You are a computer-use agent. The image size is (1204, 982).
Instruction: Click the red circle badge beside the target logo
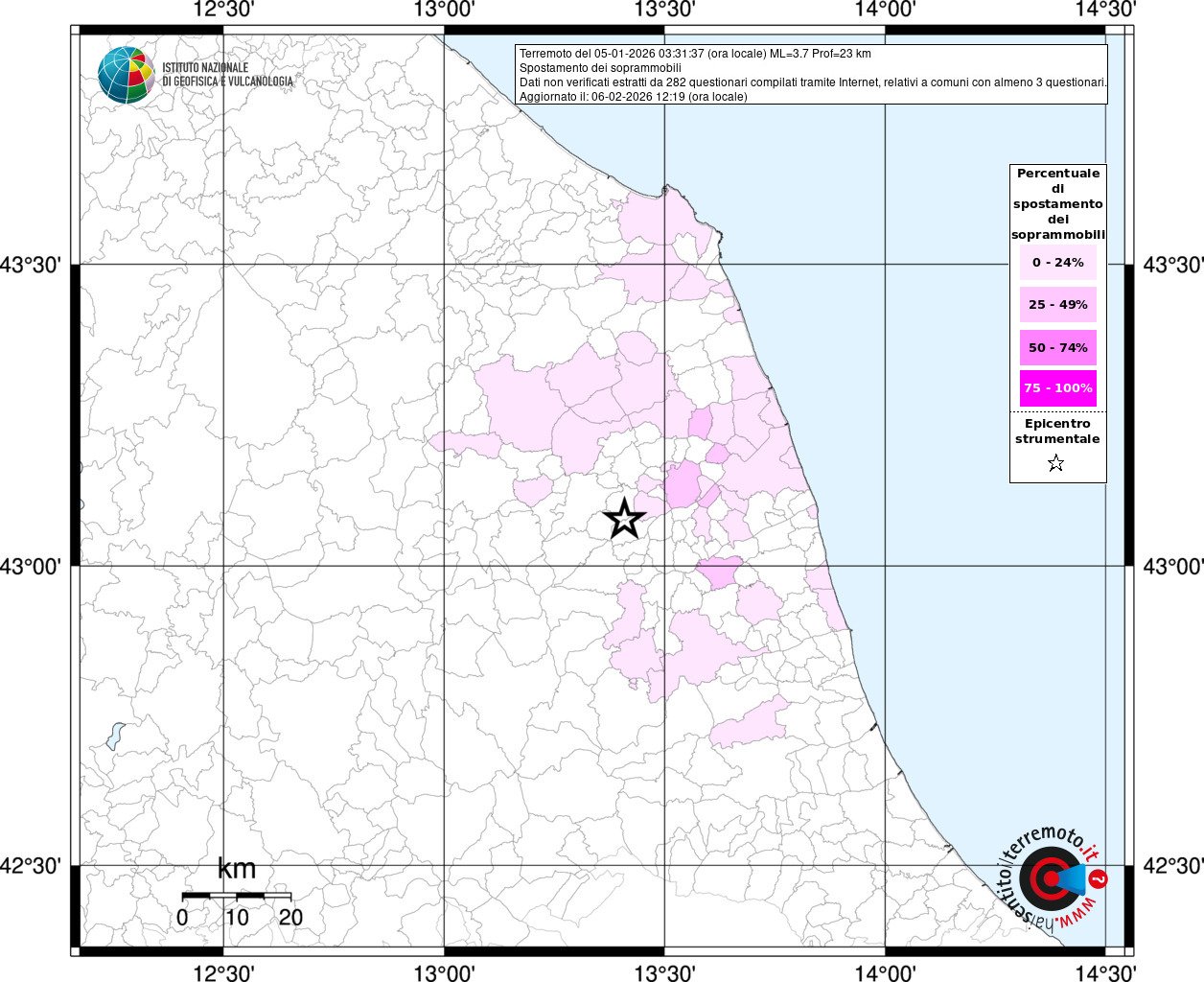pos(1099,878)
